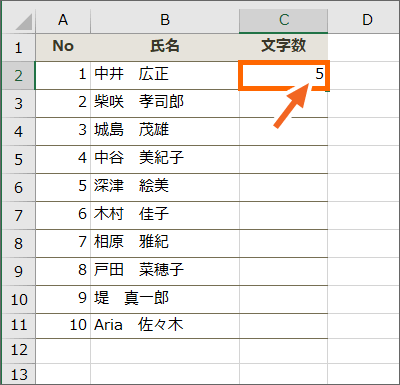Click cell with name 木村 佳子

point(165,215)
